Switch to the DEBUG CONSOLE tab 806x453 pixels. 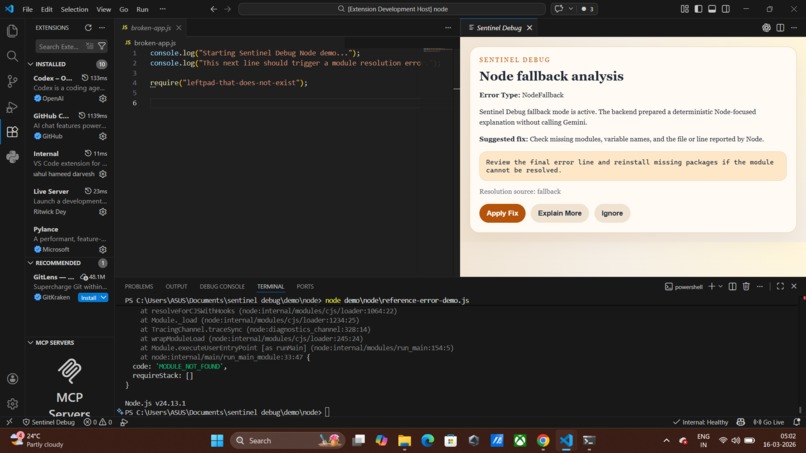[x=222, y=286]
